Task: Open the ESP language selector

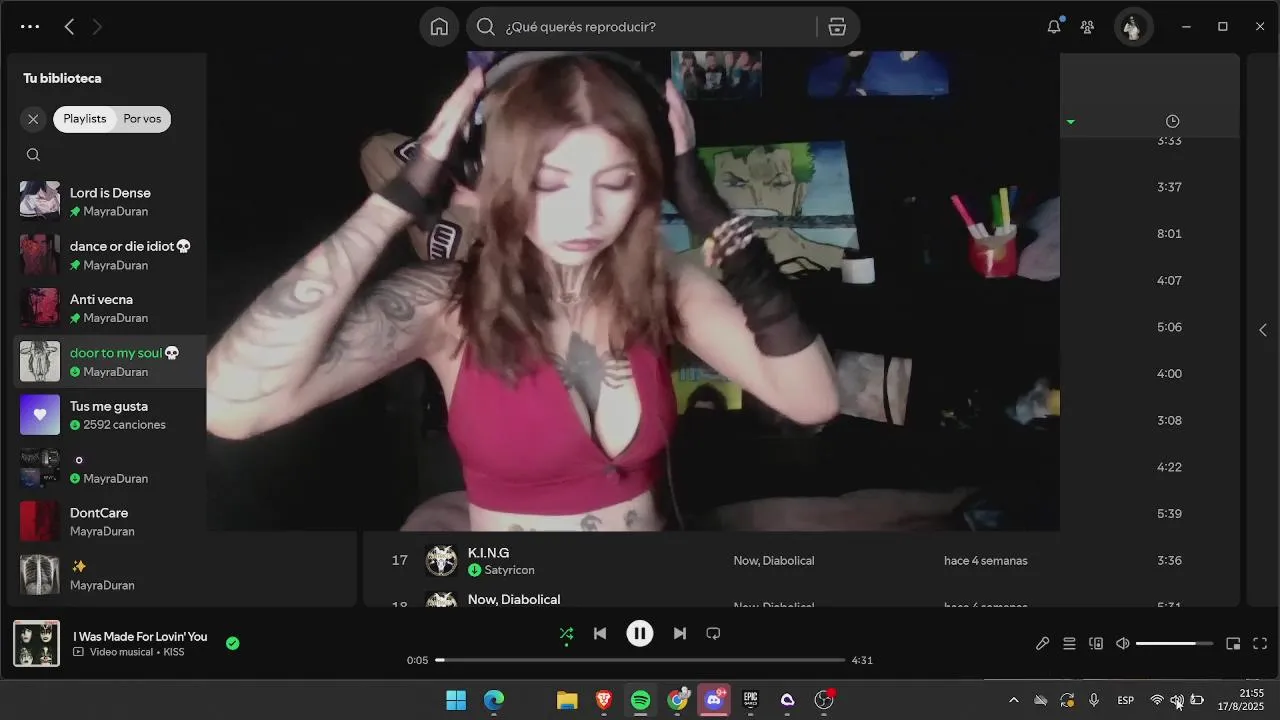Action: (x=1125, y=700)
